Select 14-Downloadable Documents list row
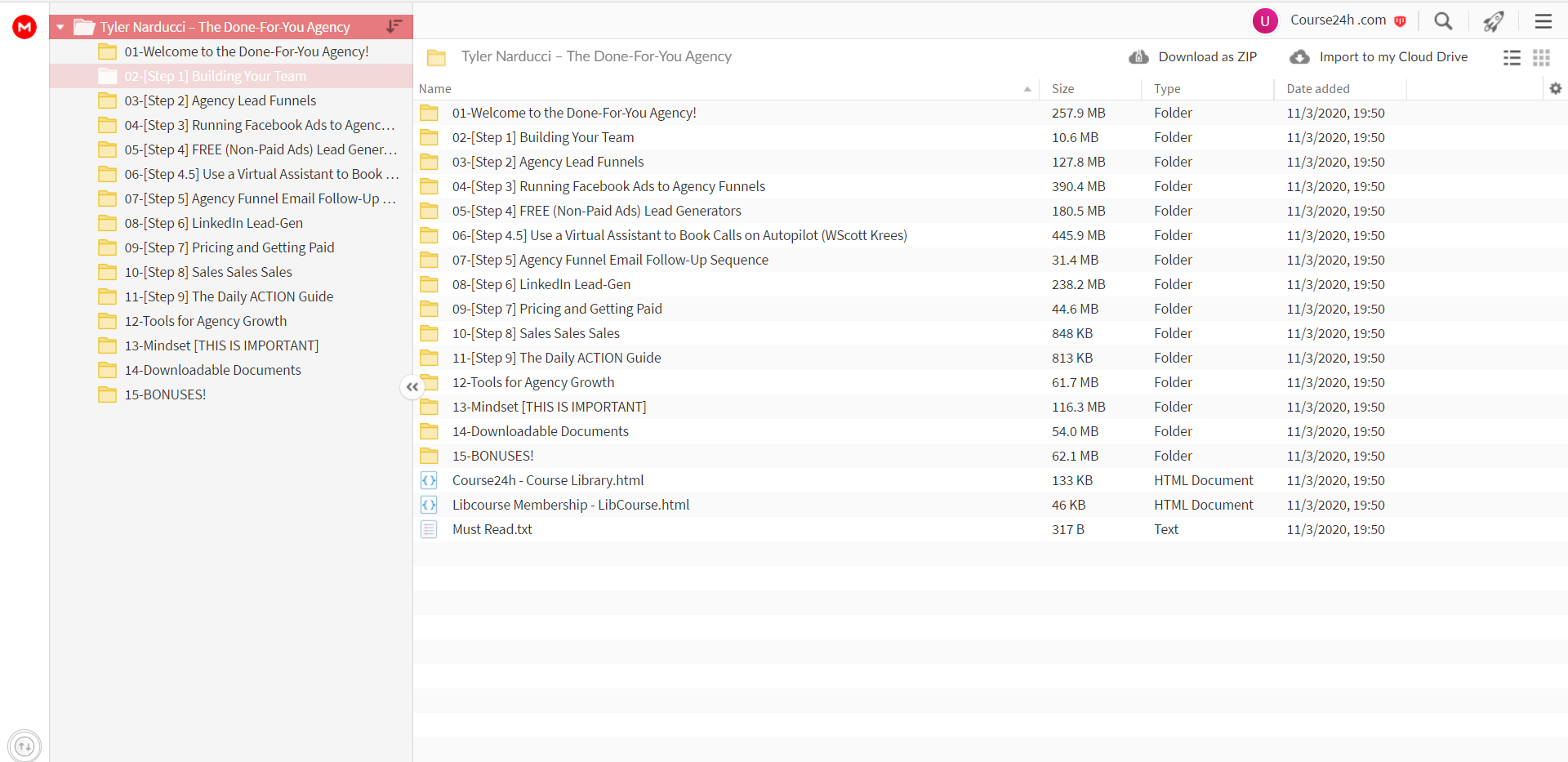The image size is (1568, 762). (x=991, y=431)
